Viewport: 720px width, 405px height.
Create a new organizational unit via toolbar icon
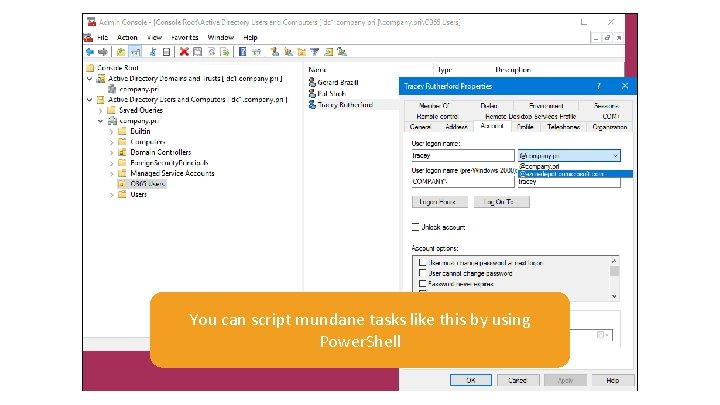[302, 52]
